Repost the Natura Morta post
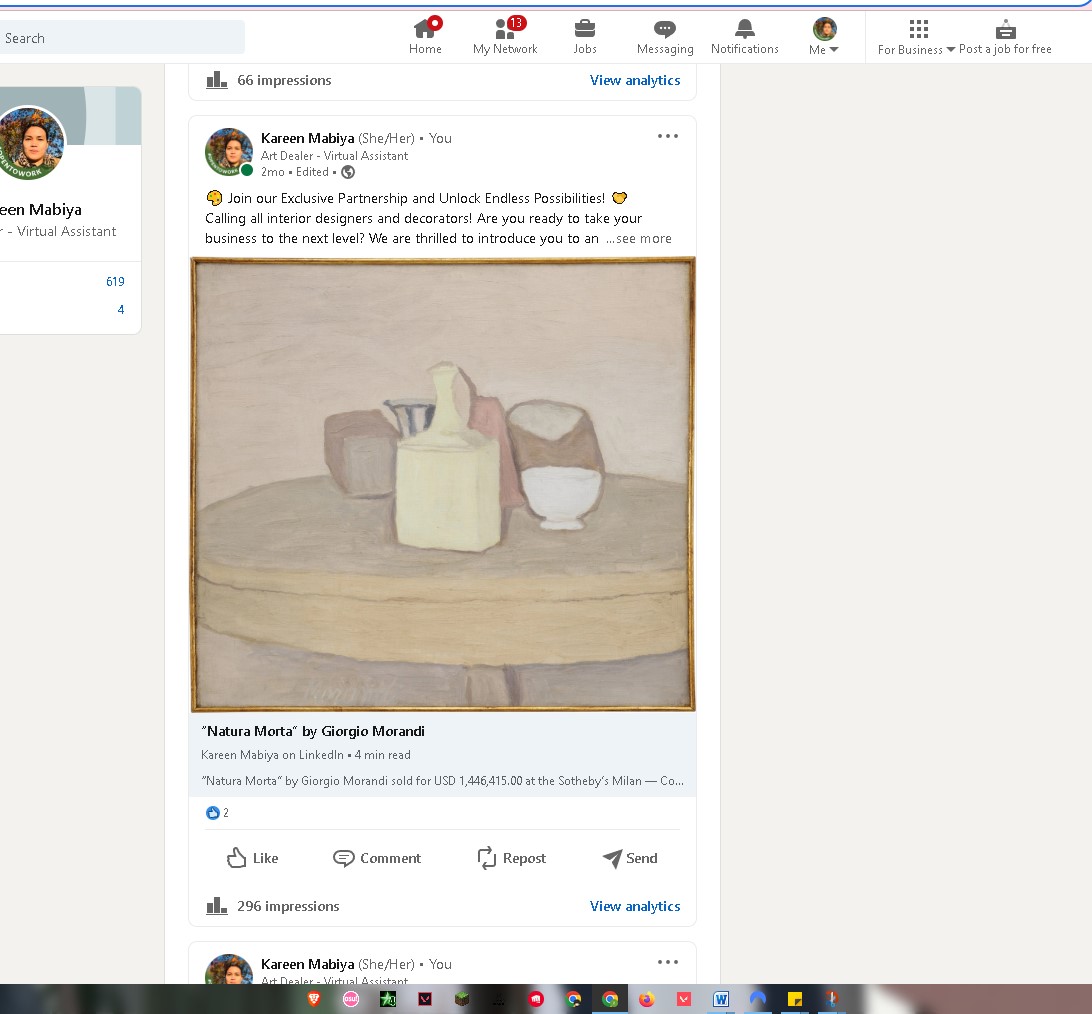1092x1014 pixels. [x=512, y=858]
